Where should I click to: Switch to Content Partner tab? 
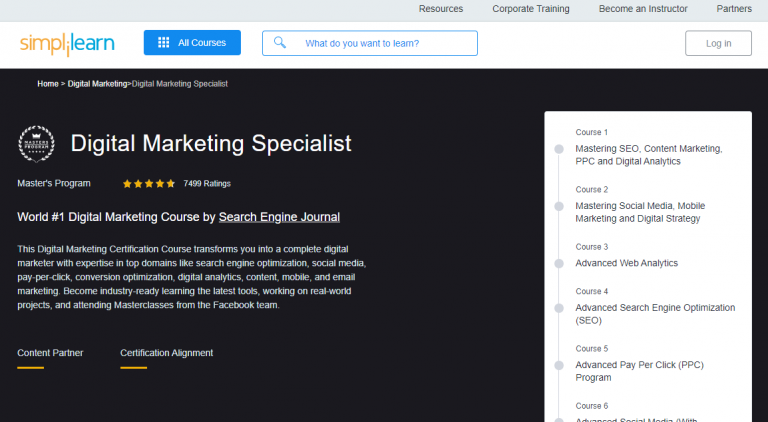point(50,353)
